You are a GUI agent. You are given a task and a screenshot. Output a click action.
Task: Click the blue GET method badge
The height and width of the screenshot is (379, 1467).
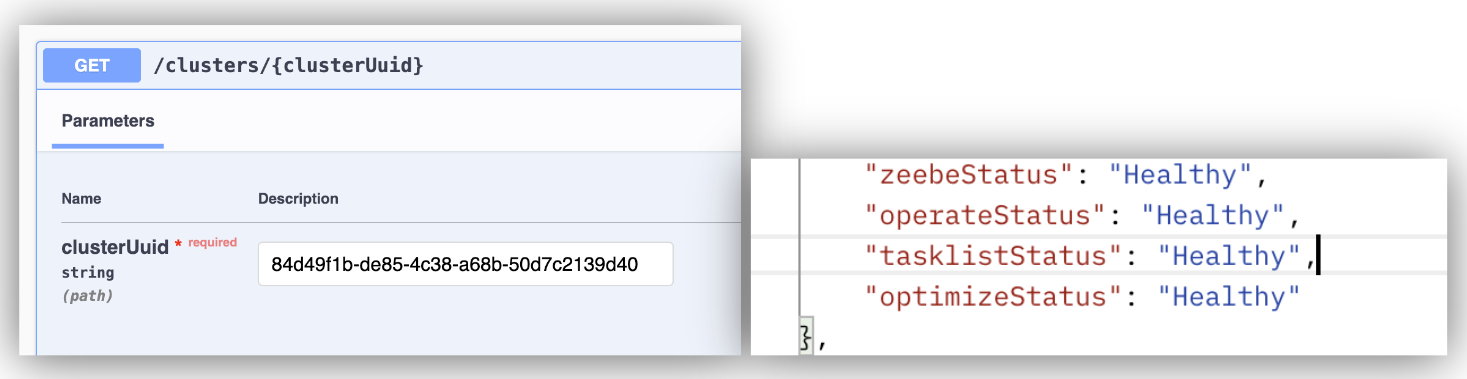(x=92, y=66)
